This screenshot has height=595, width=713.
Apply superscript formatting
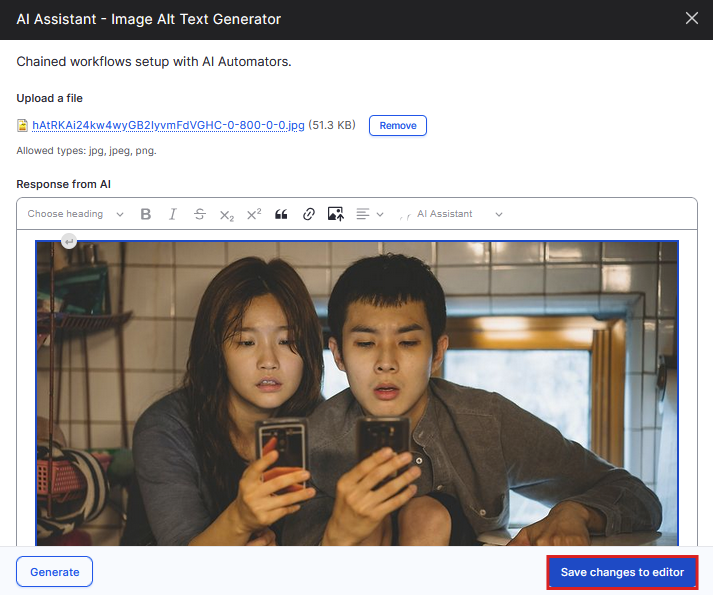[254, 214]
